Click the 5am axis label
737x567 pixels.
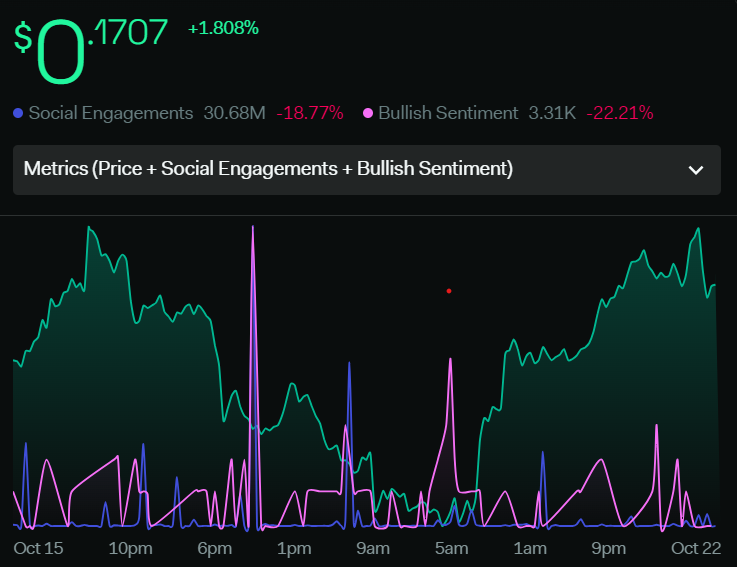[451, 548]
